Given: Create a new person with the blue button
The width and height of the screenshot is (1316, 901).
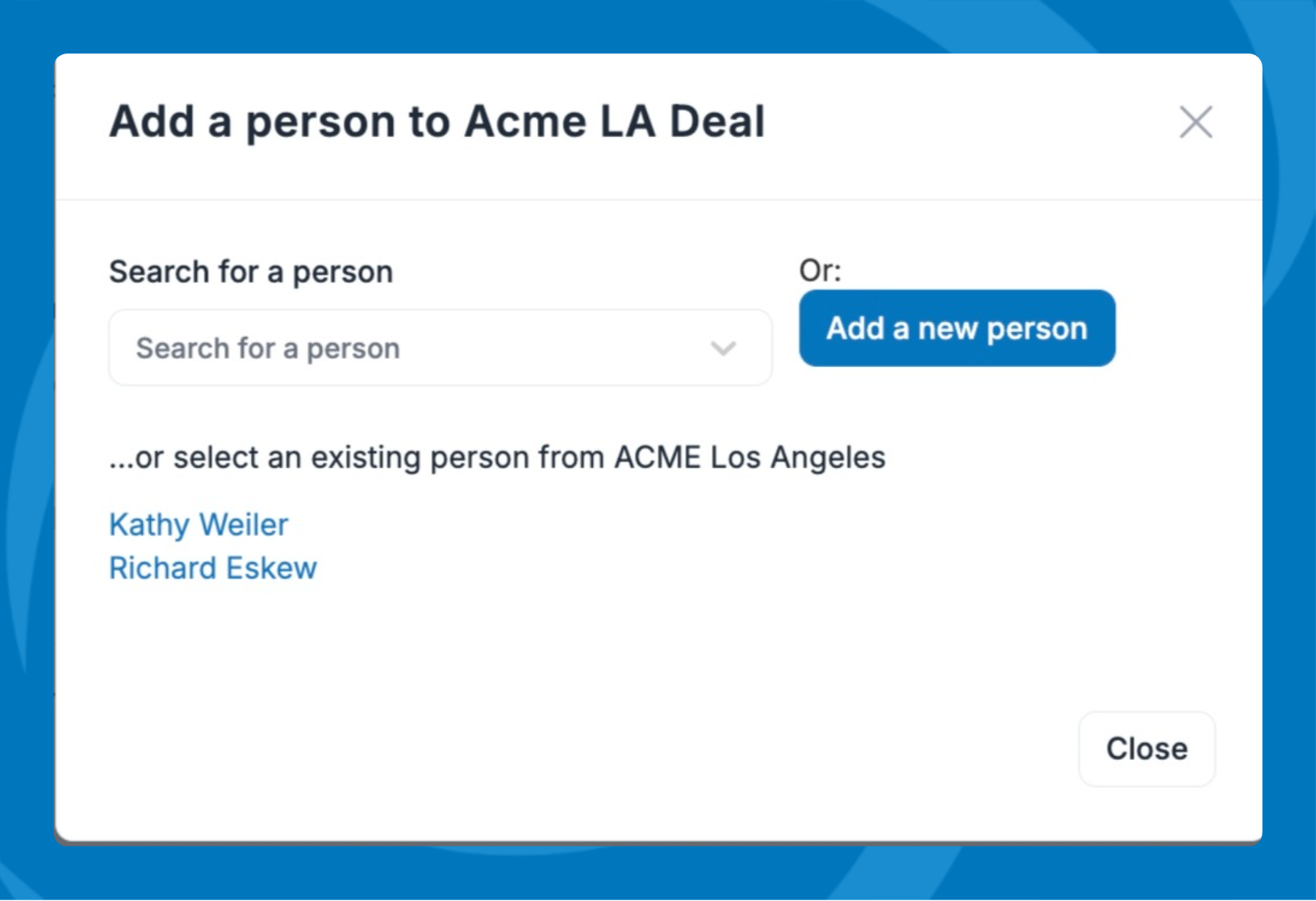Looking at the screenshot, I should point(957,328).
